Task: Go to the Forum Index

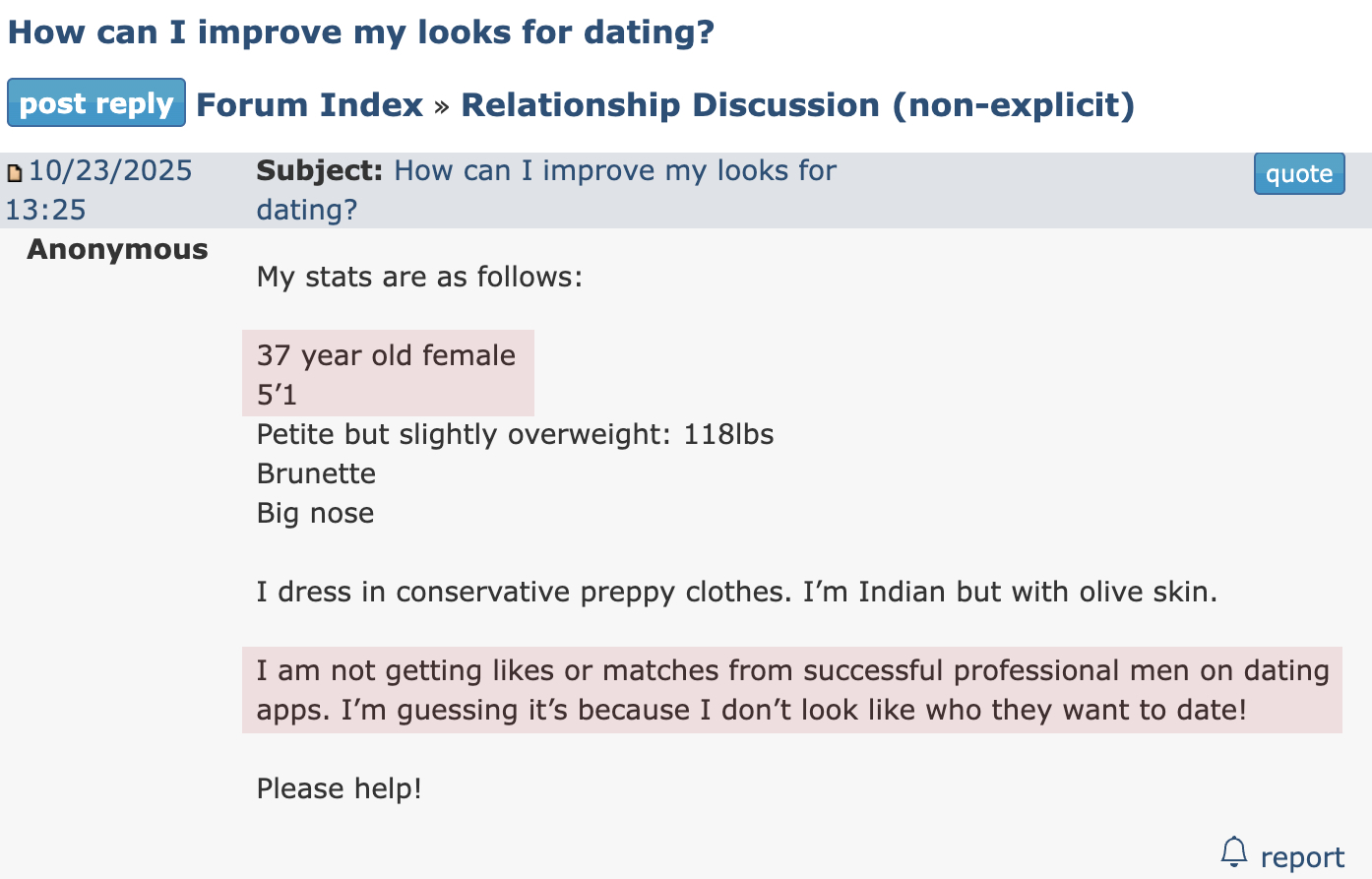Action: (309, 104)
